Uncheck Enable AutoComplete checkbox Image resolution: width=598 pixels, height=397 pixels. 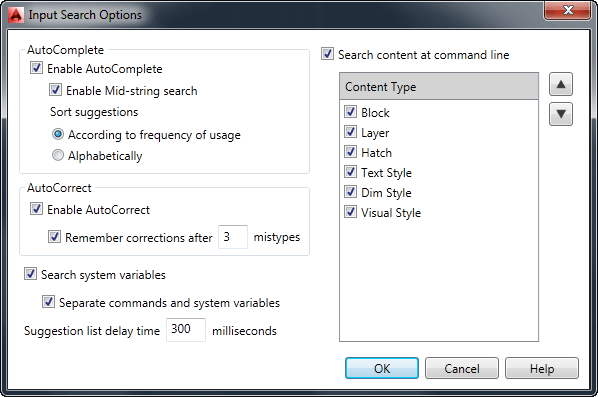coord(36,68)
